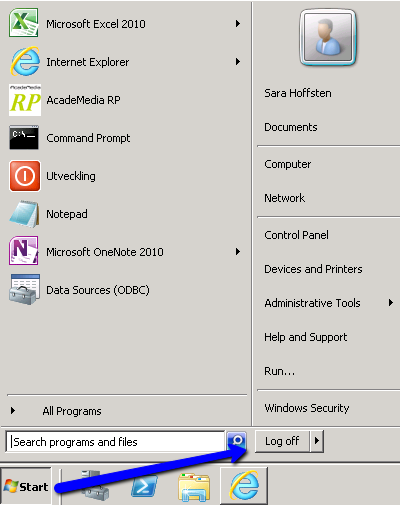Select the Internet Explorer label in list
This screenshot has height=505, width=400.
[87, 62]
